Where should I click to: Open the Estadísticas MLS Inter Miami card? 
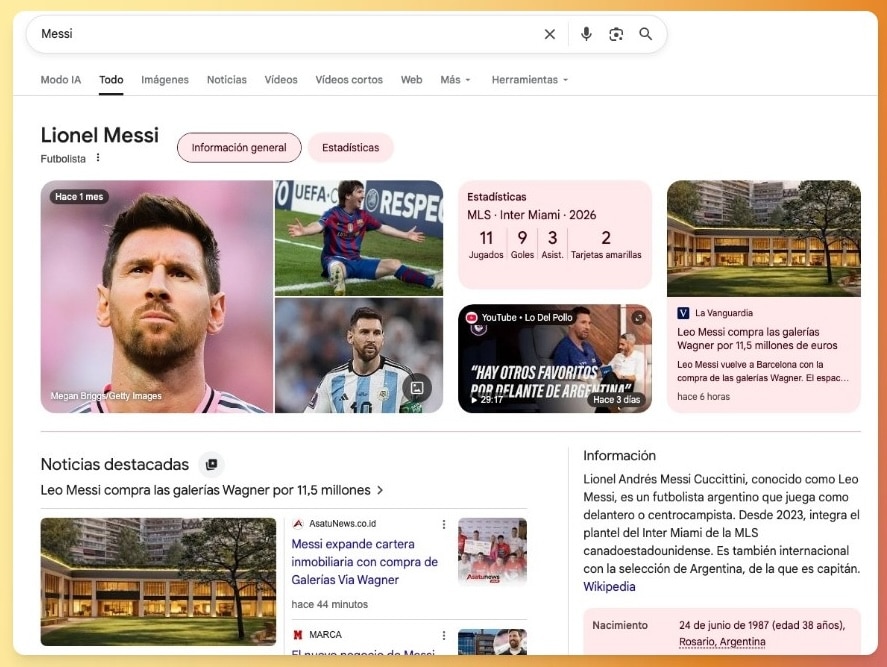554,234
